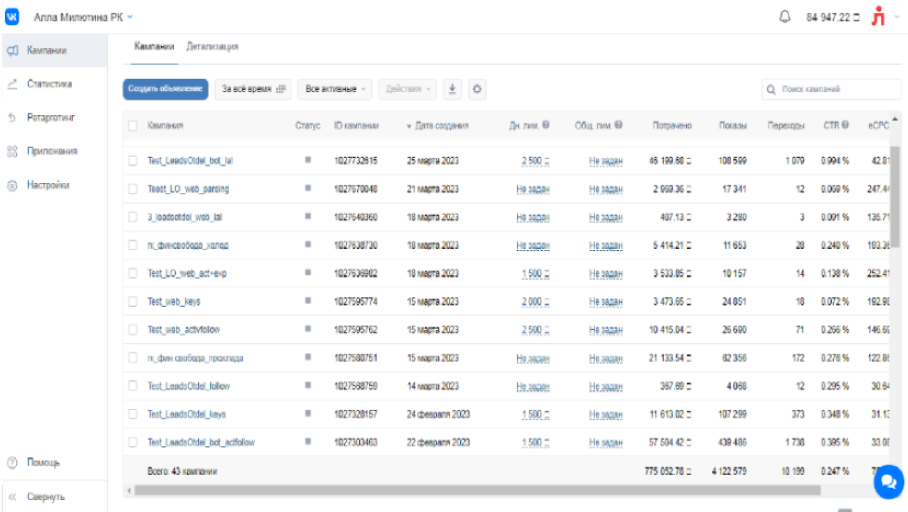
Task: Click Создать объявление button
Action: (165, 89)
